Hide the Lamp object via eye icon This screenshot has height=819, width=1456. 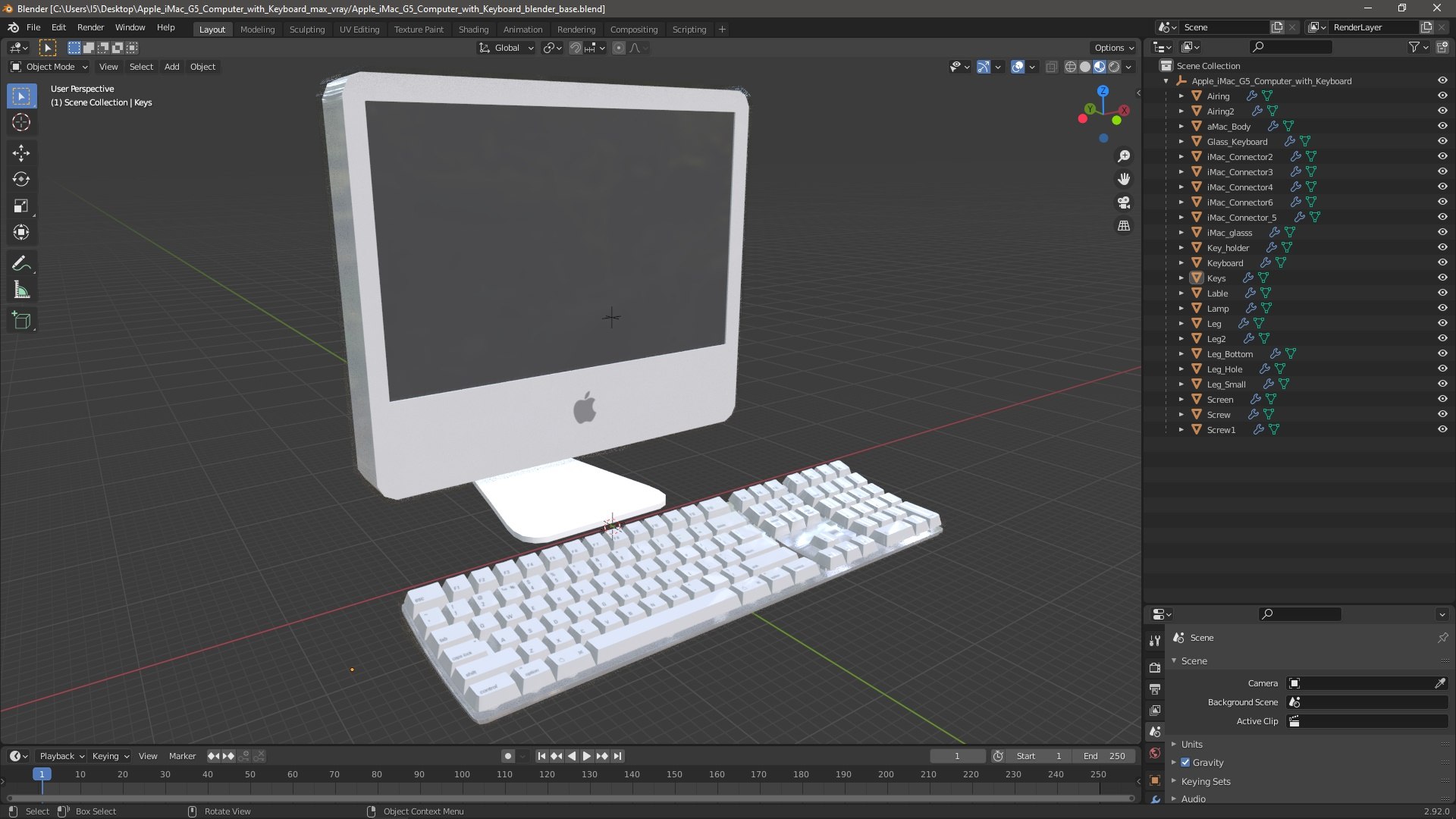pyautogui.click(x=1442, y=309)
